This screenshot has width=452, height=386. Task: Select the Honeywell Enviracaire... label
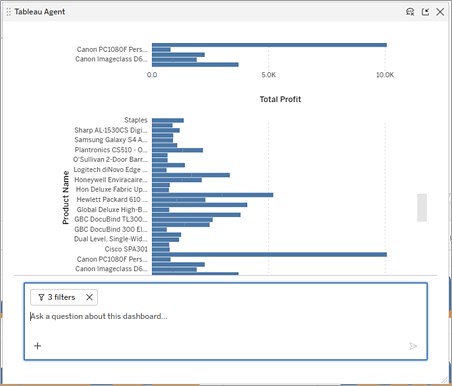(111, 180)
